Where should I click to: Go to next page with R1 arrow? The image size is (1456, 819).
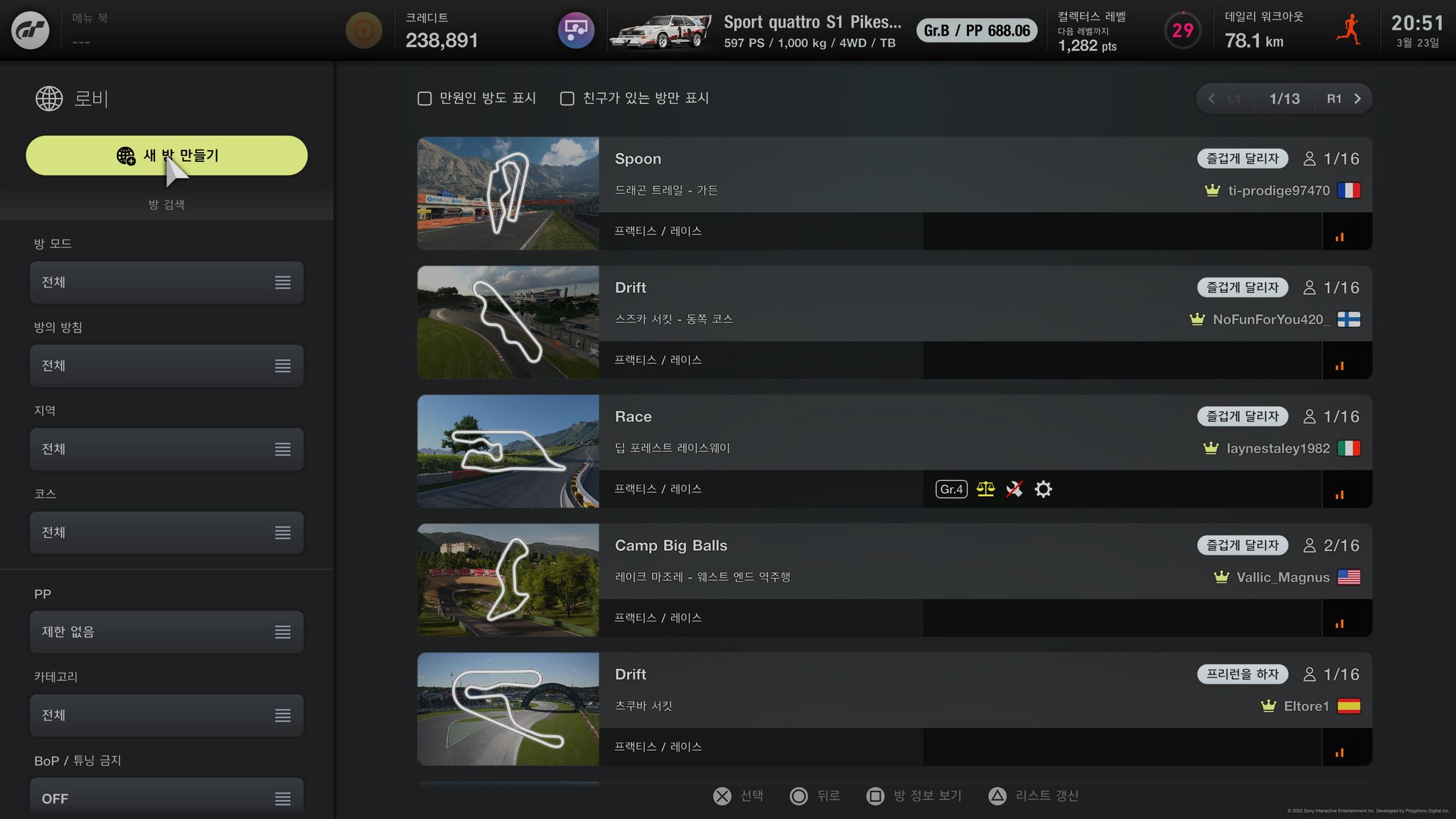[1356, 99]
